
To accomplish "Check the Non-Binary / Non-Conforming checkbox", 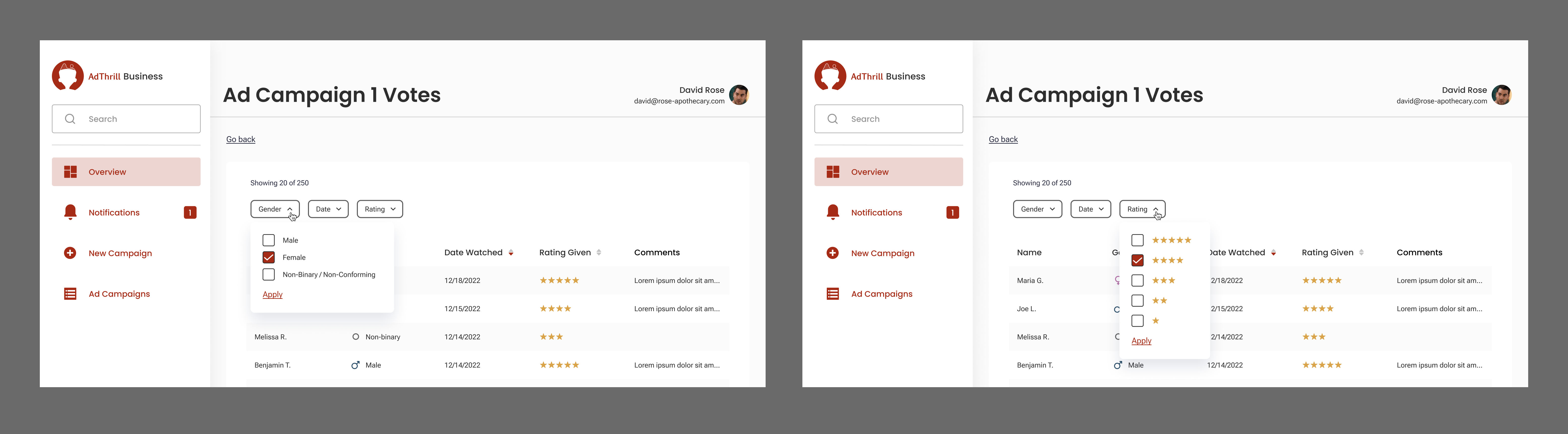I will (268, 274).
